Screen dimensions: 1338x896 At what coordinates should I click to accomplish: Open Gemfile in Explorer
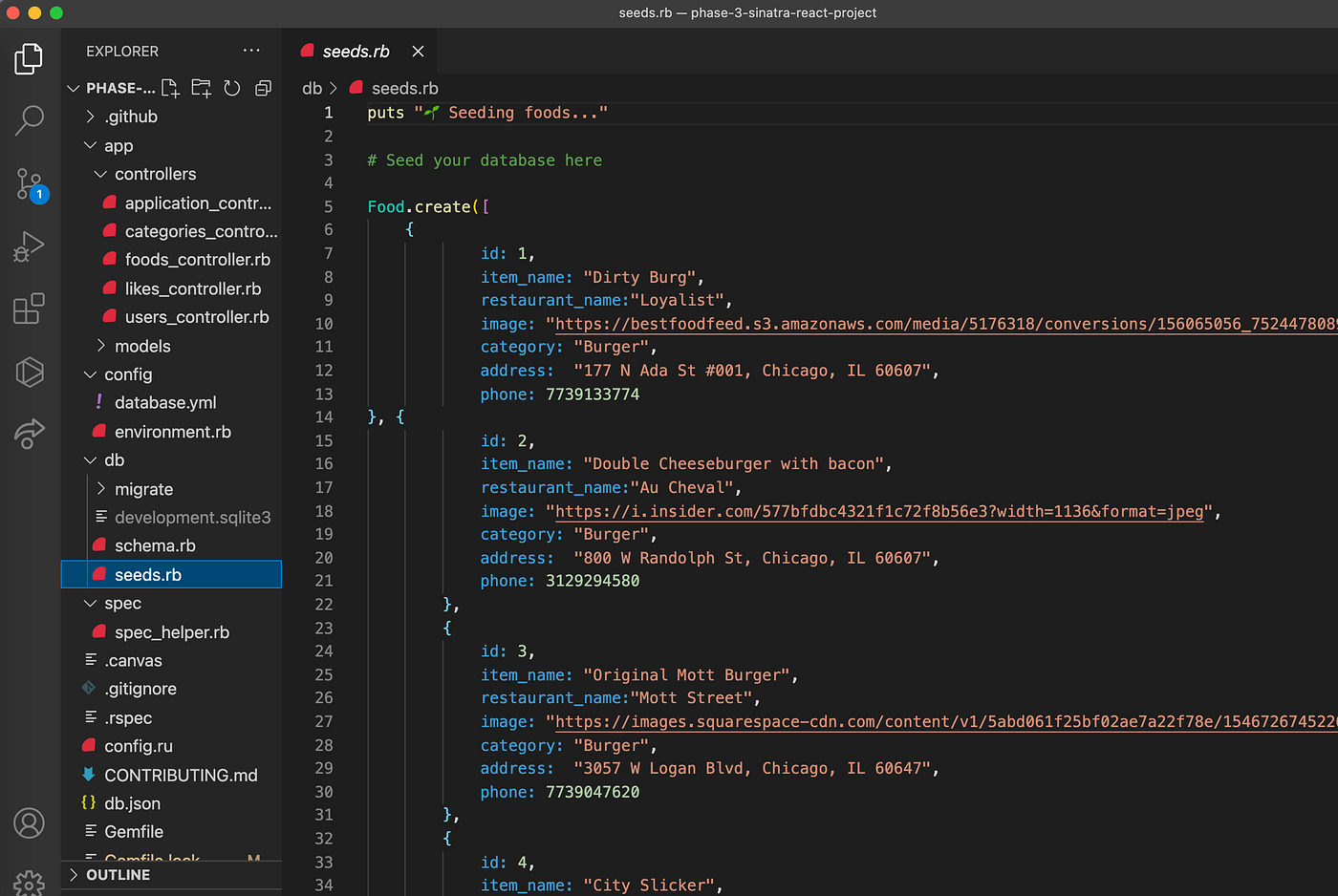pyautogui.click(x=171, y=832)
